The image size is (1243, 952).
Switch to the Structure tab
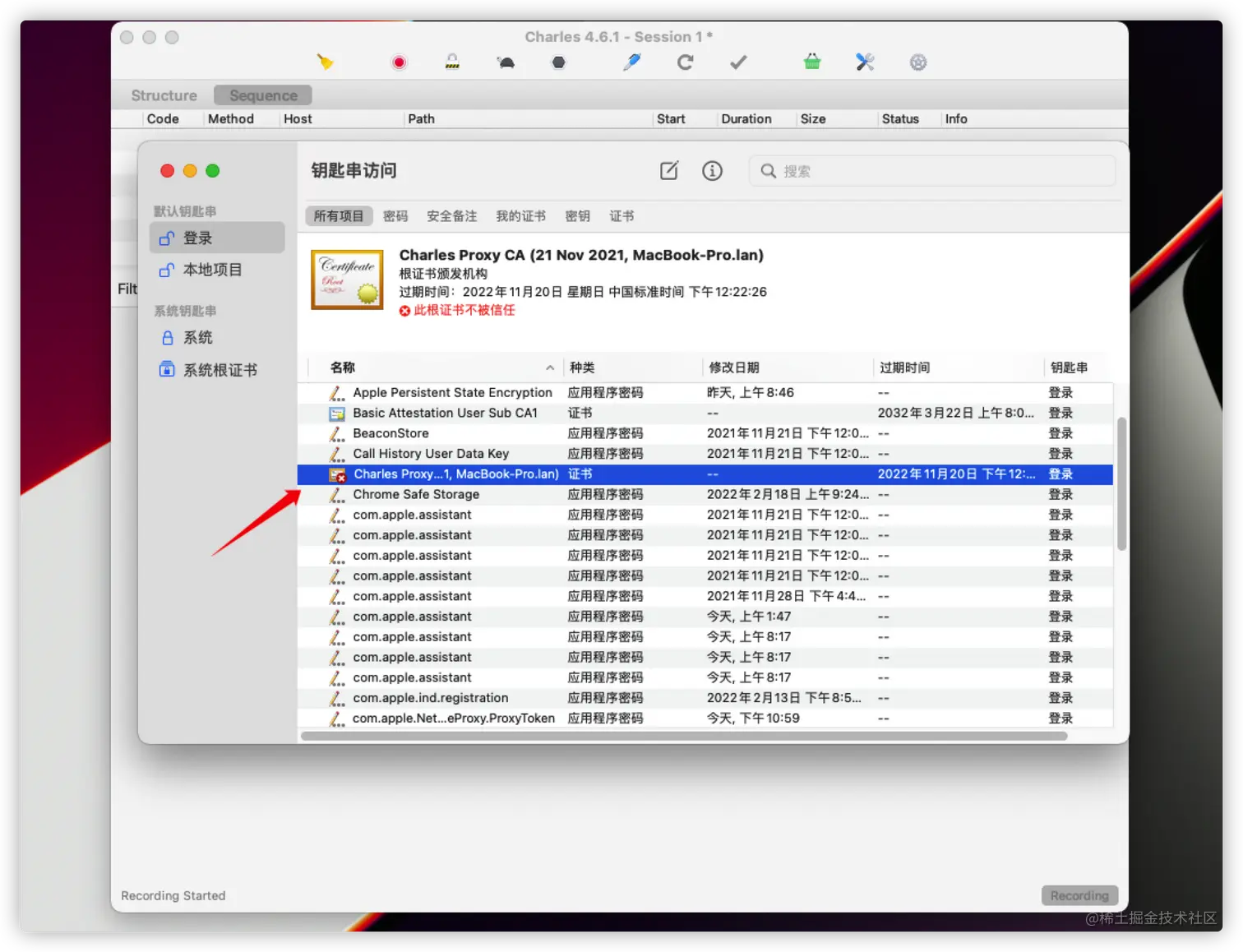point(164,95)
